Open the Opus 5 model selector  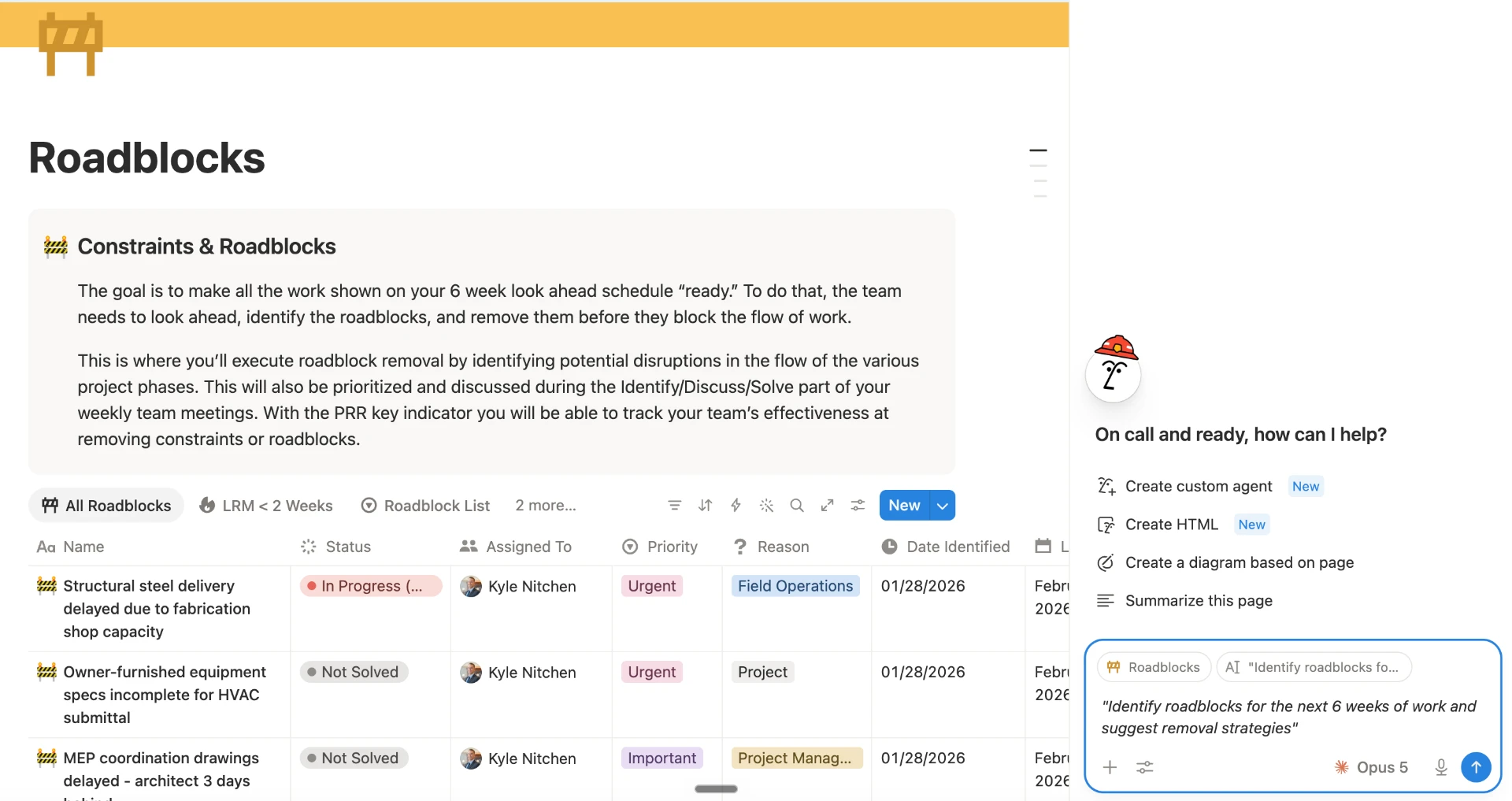(x=1371, y=767)
